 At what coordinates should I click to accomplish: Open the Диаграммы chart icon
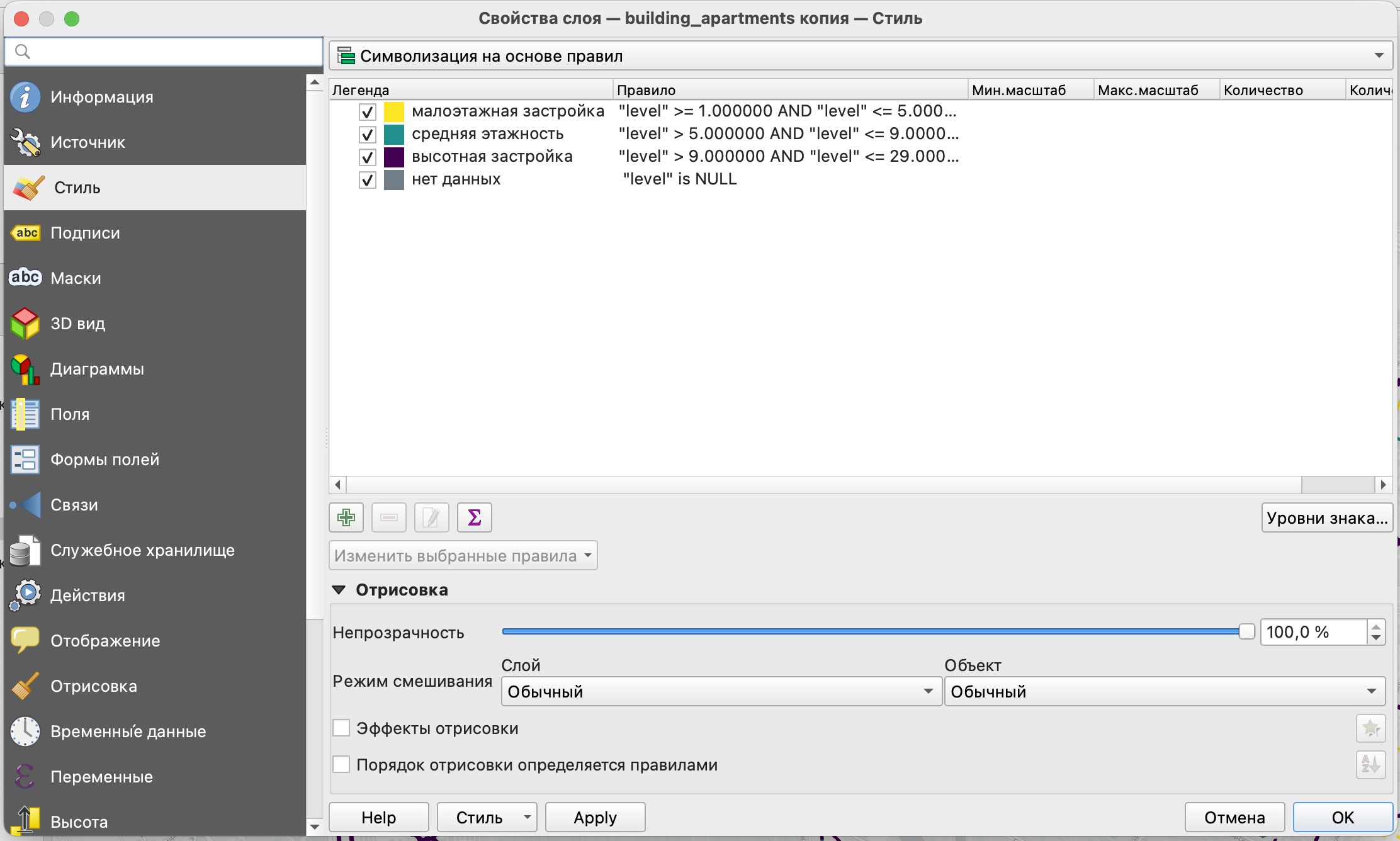coord(25,369)
